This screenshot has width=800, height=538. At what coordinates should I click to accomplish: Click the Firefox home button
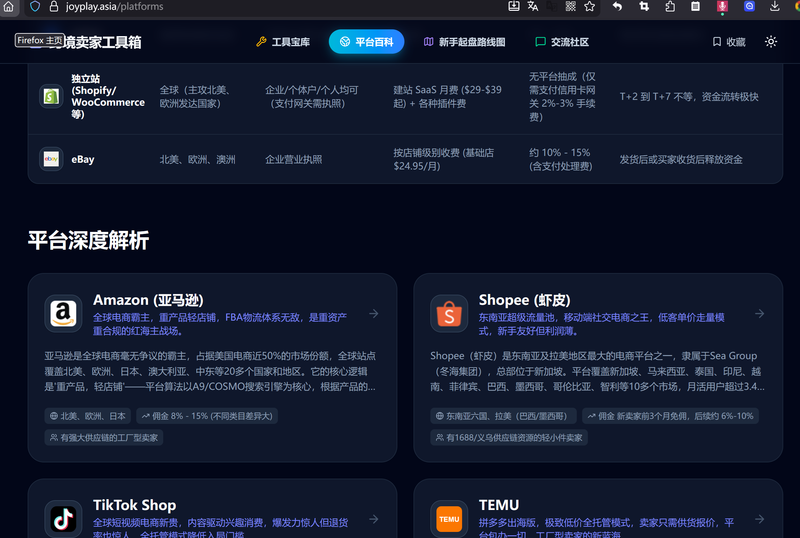pos(9,7)
